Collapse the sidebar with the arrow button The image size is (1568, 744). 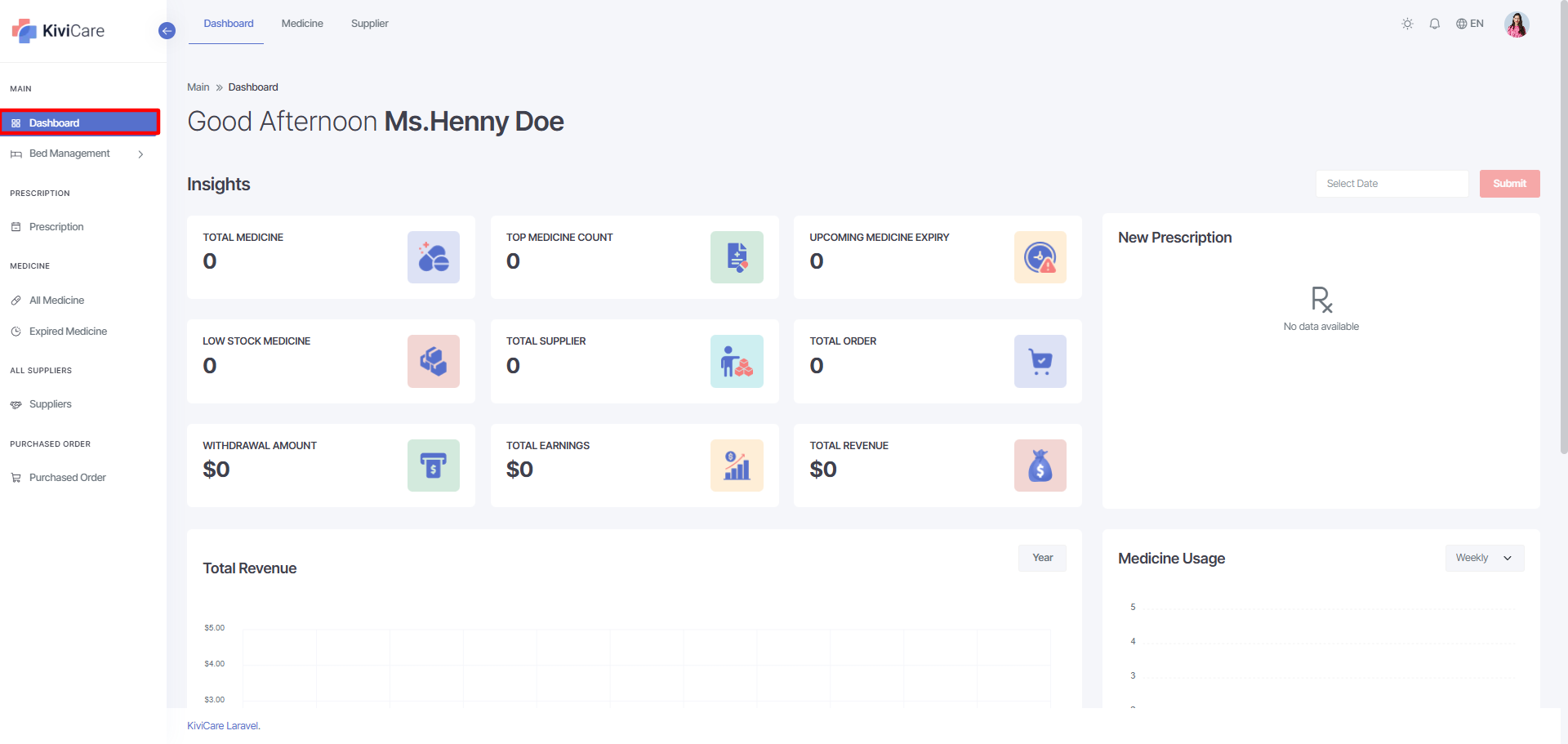167,31
